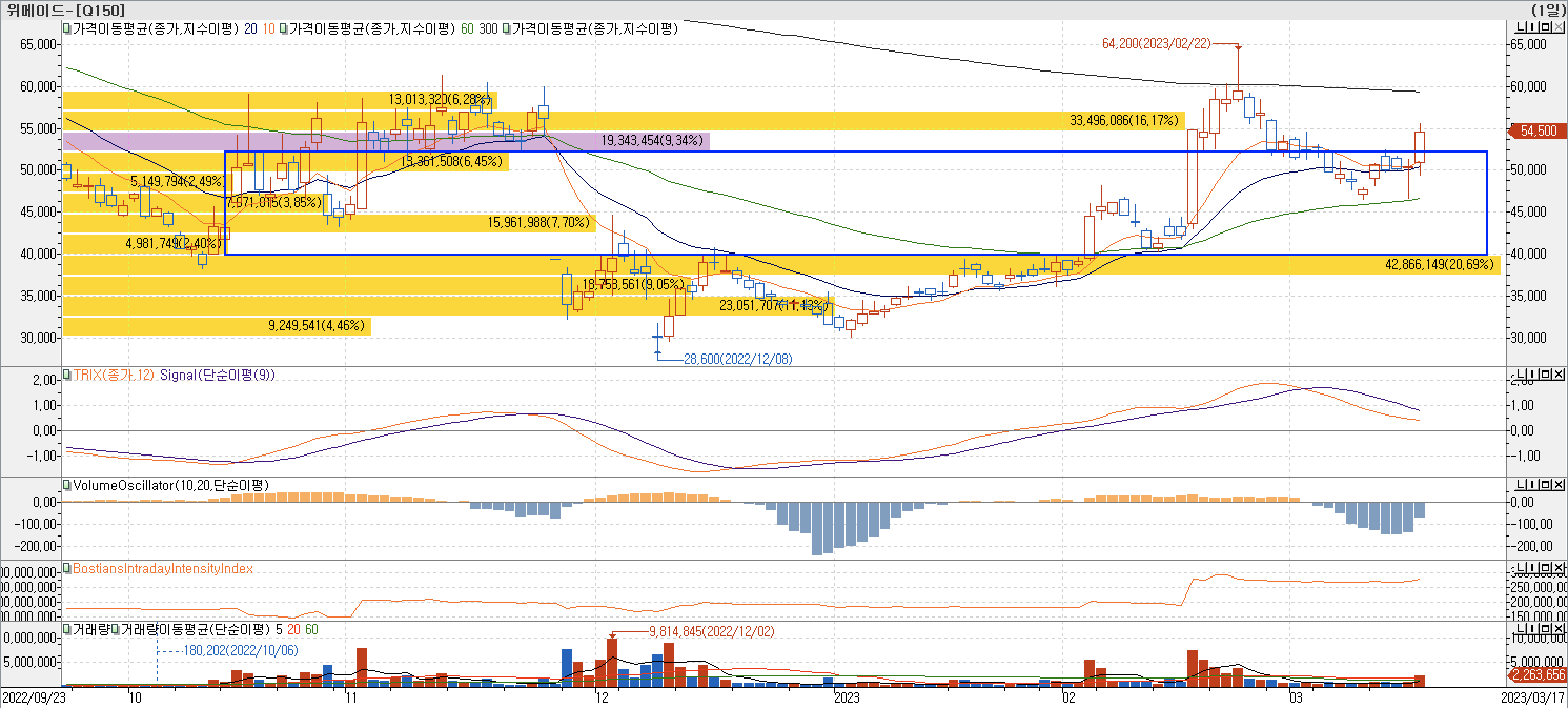Screen dimensions: 1568x708
Task: Click the marker box before BostiansIntradayIntensityIndex label
Action: (x=67, y=569)
